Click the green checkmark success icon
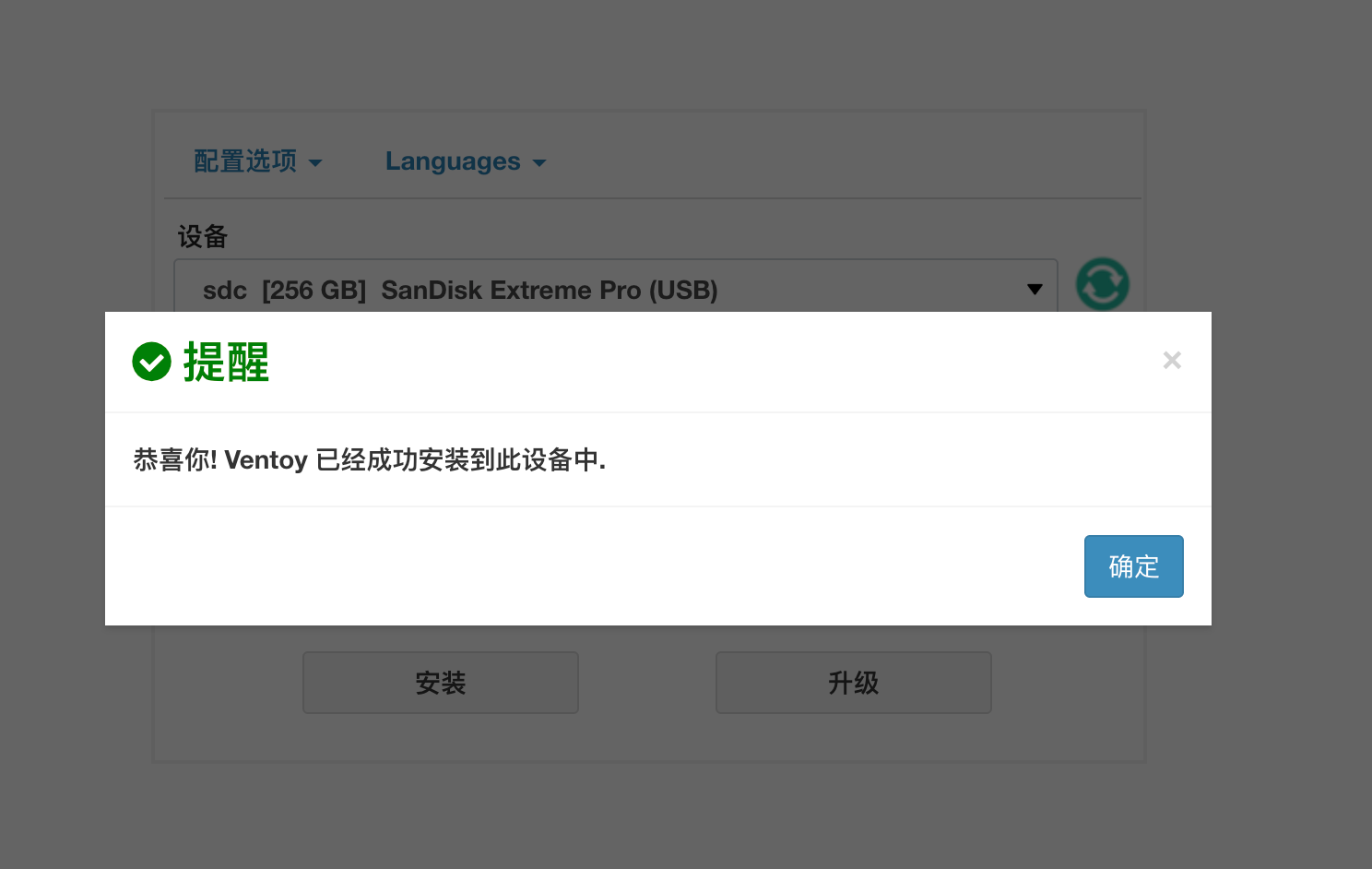Viewport: 1372px width, 869px height. (x=152, y=362)
